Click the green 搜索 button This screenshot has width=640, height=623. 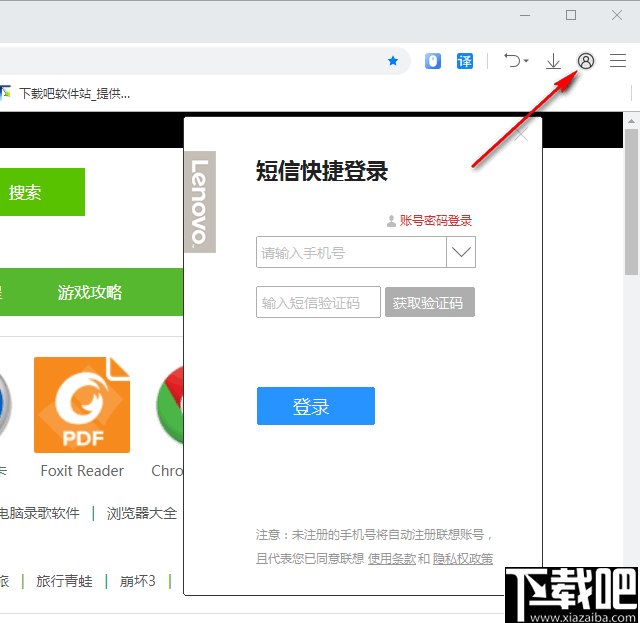coord(42,192)
